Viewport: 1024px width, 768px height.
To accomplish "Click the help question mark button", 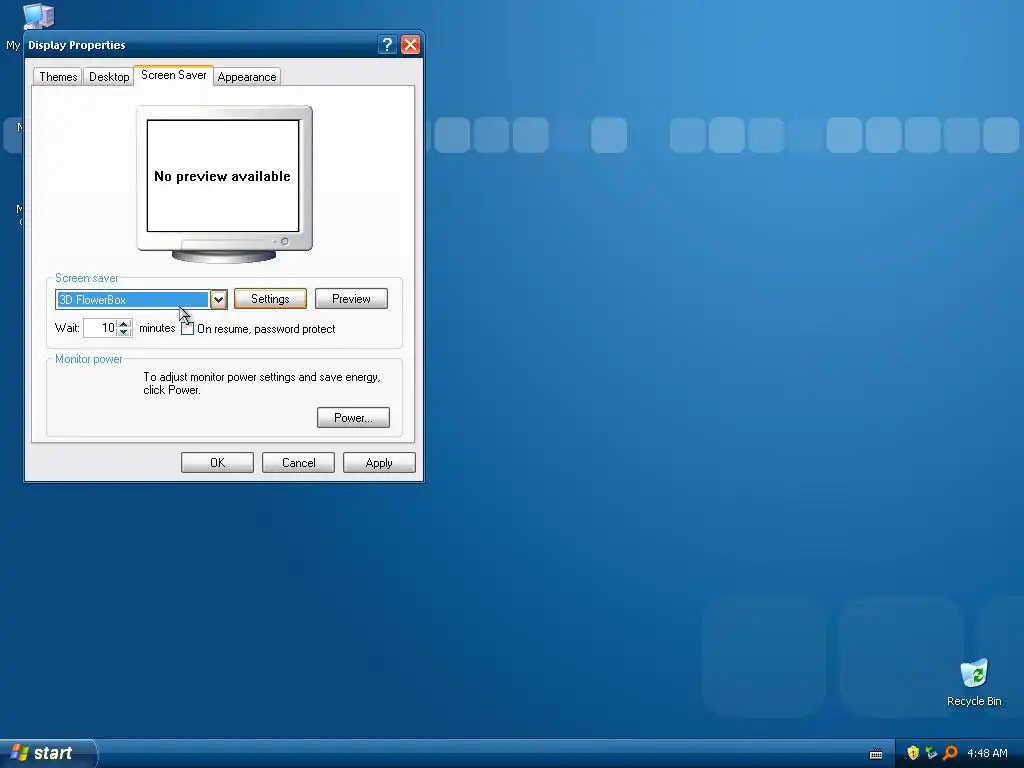I will coord(387,44).
